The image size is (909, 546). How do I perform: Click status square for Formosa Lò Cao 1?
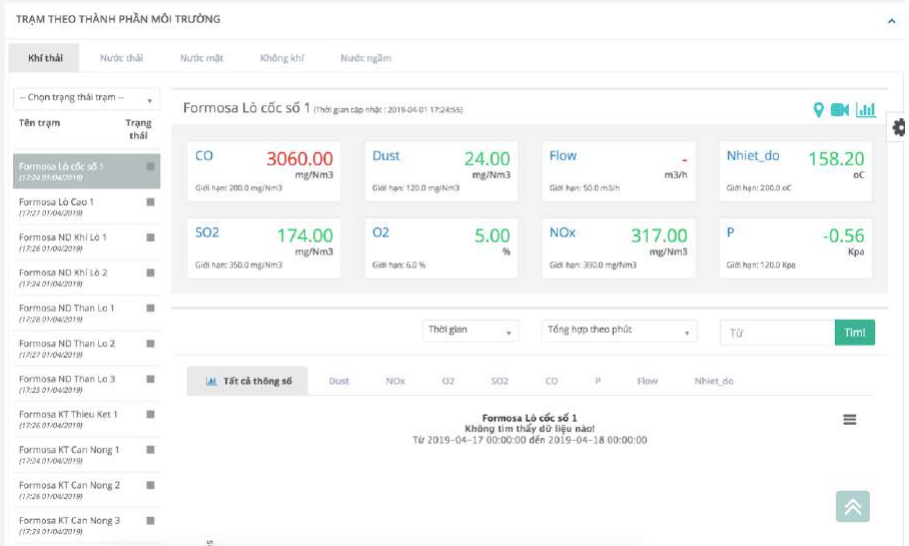[x=150, y=202]
